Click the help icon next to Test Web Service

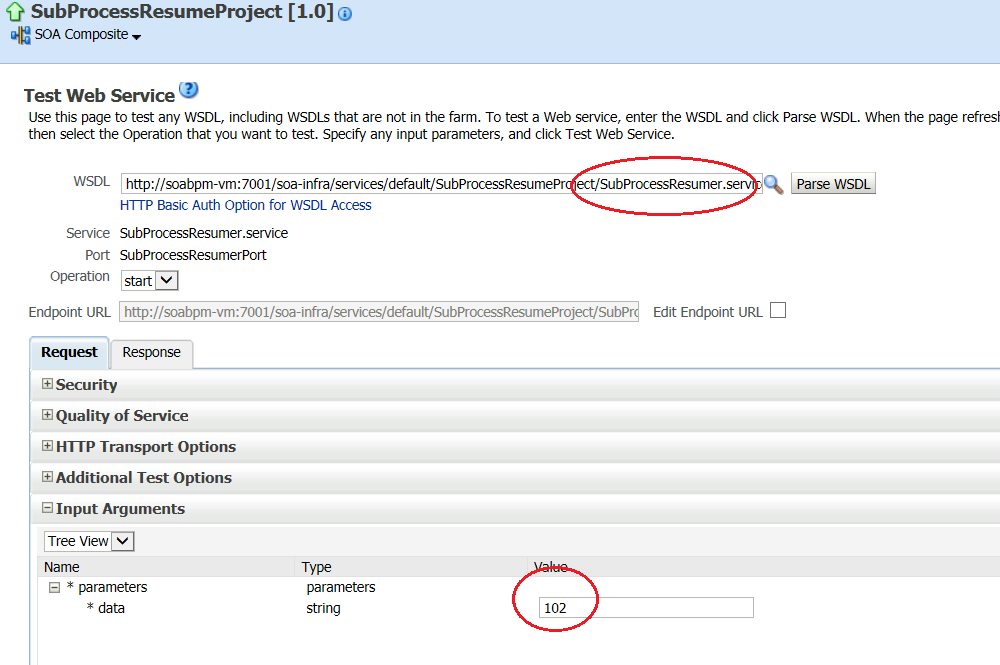(189, 89)
